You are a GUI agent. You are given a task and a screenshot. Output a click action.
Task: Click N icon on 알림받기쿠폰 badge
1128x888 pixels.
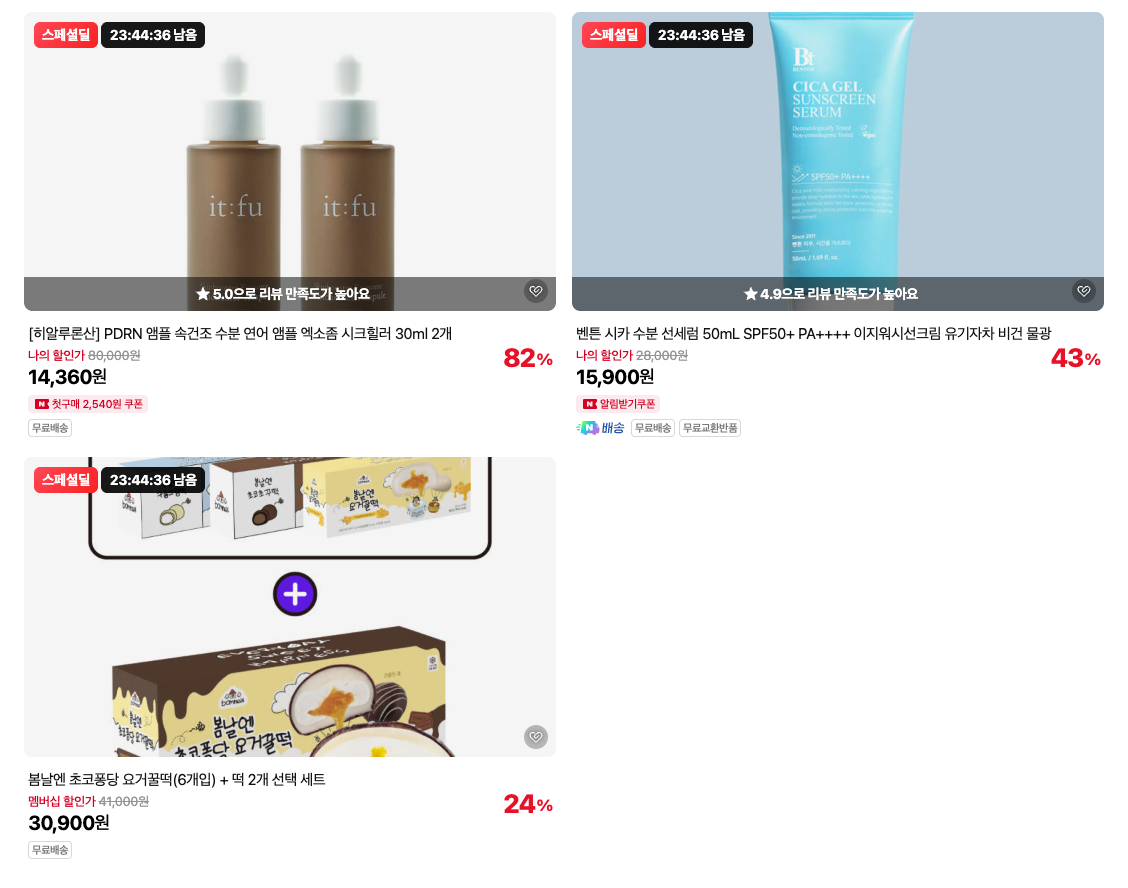pos(590,404)
